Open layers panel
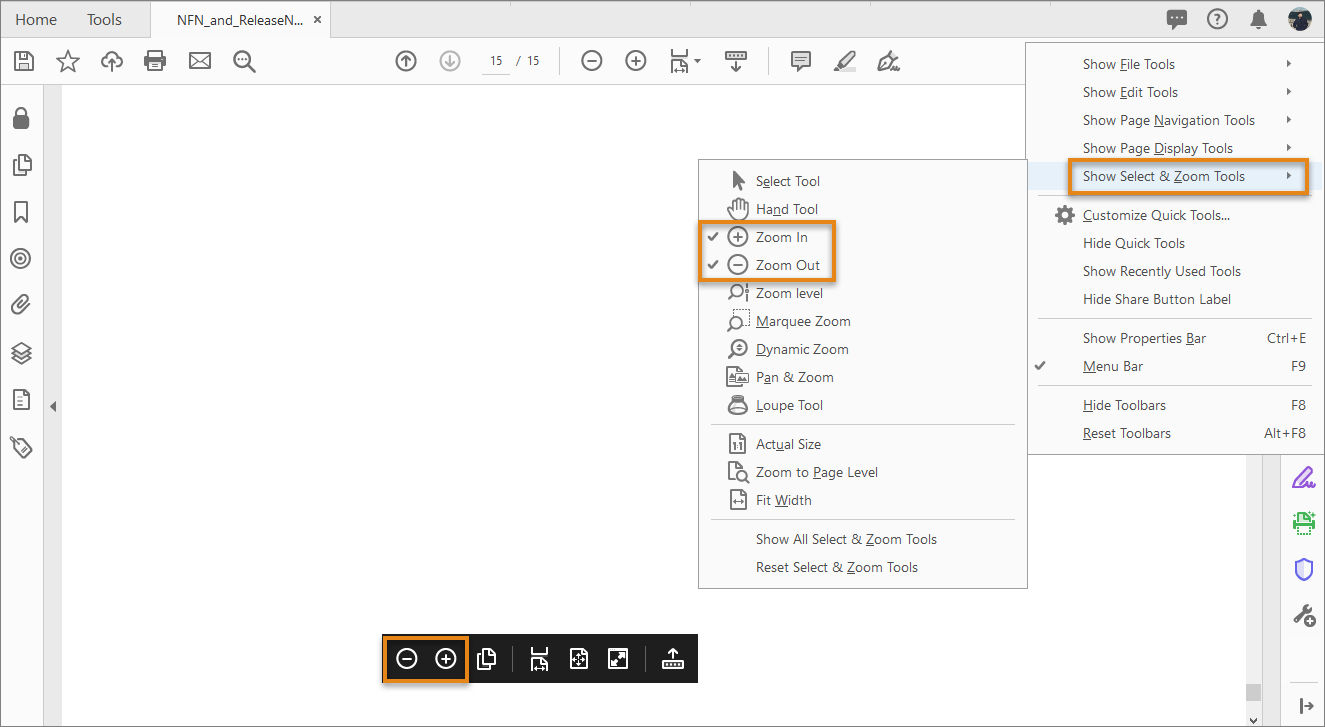1325x727 pixels. [x=21, y=353]
